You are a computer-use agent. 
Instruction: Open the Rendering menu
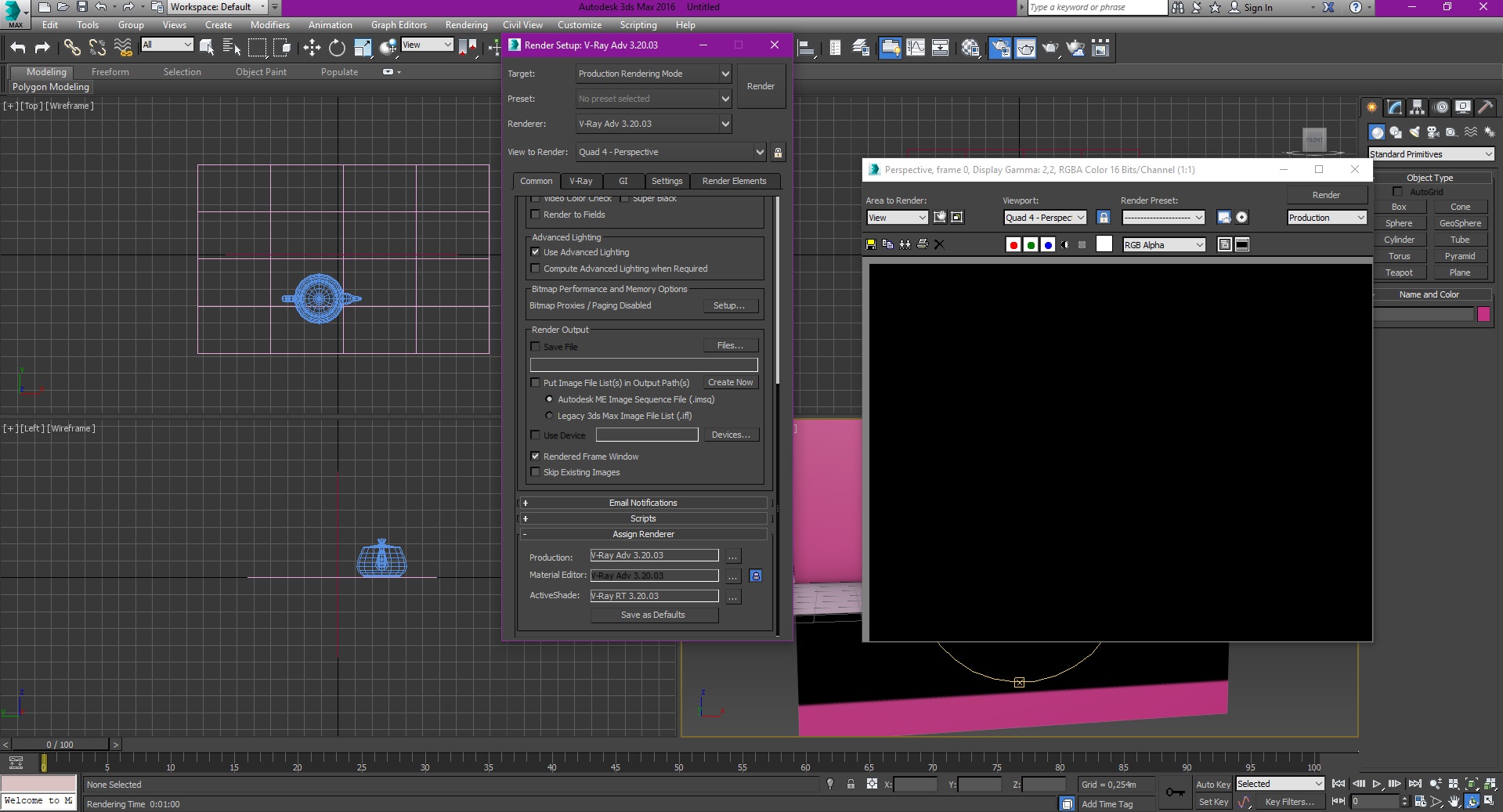pyautogui.click(x=466, y=25)
